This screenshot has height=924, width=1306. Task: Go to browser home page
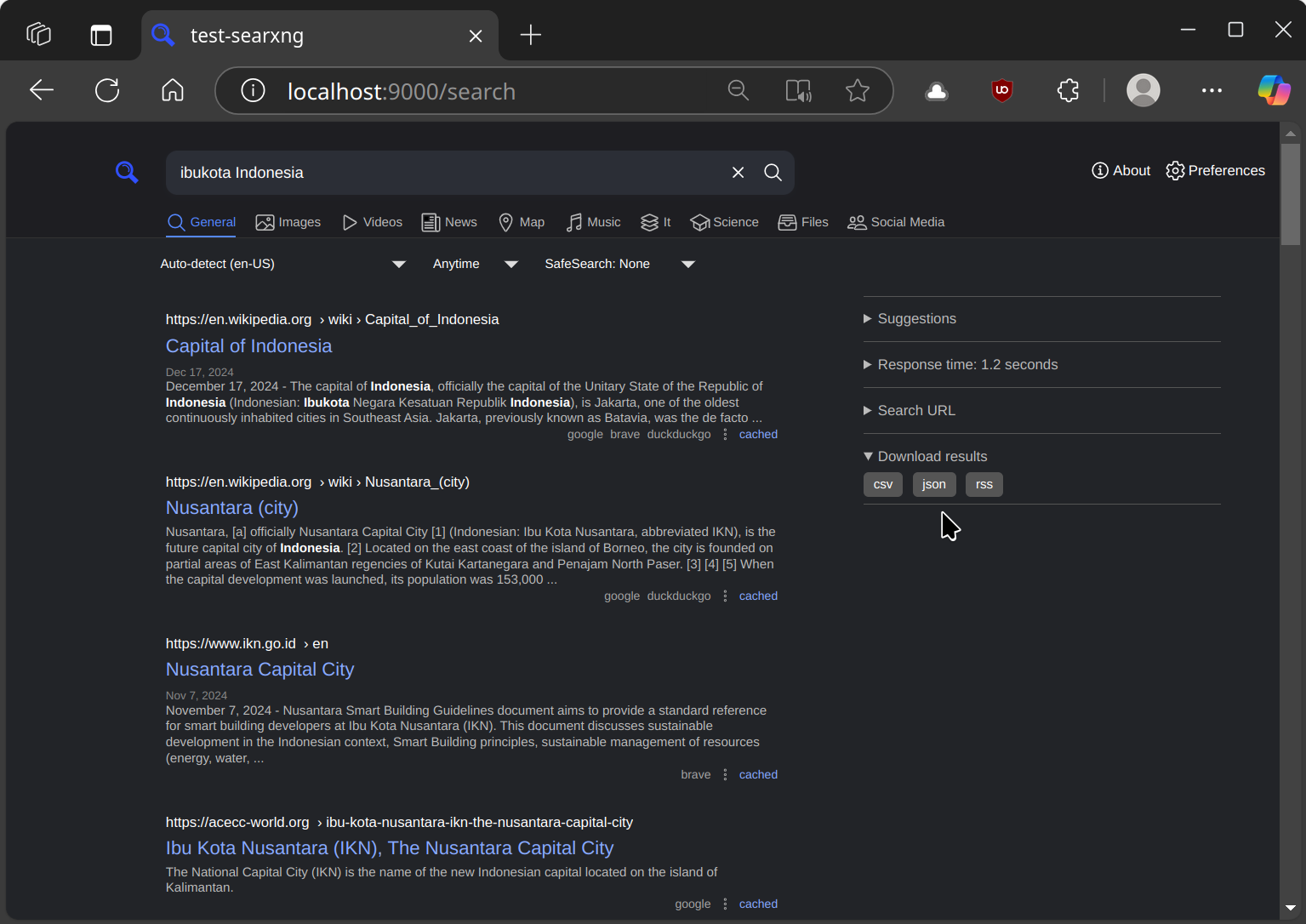click(173, 90)
